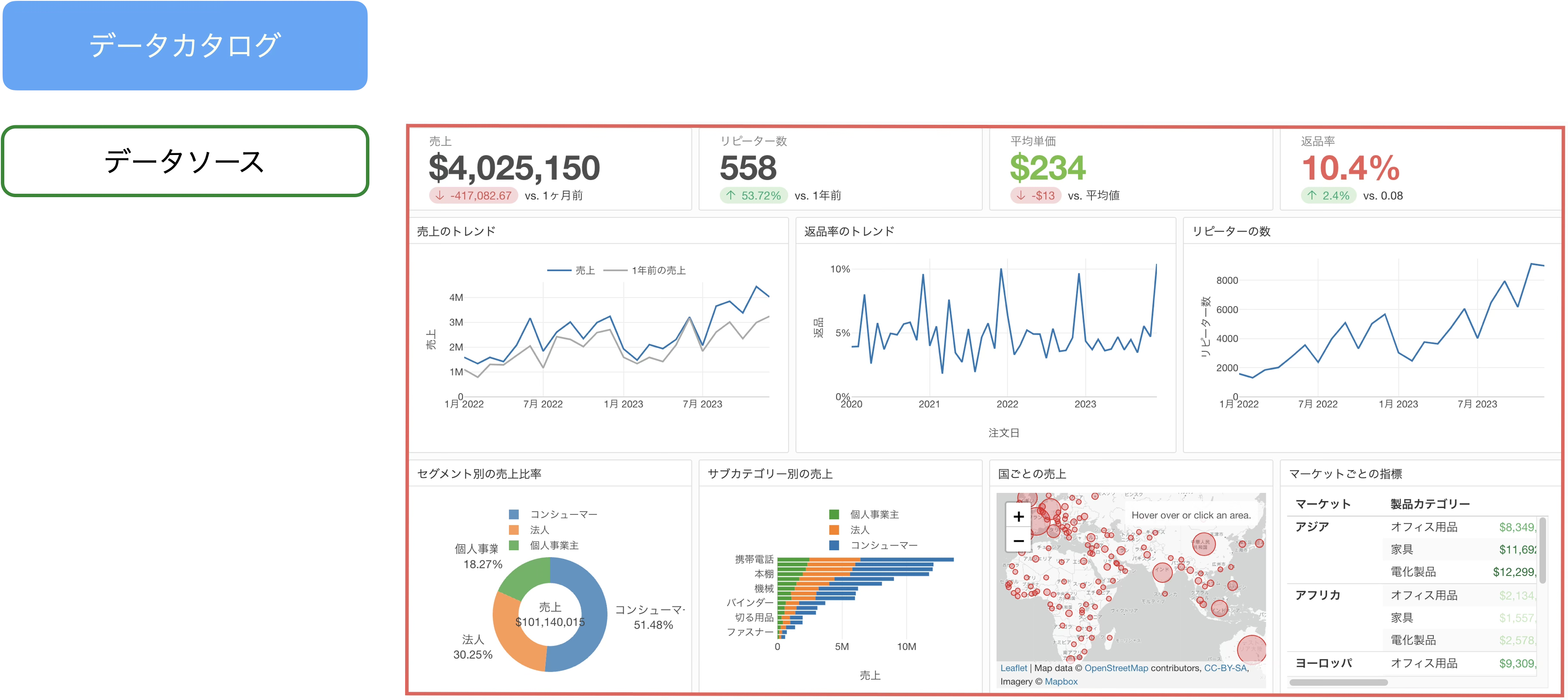Click the large China bubble on map

[x=1204, y=544]
